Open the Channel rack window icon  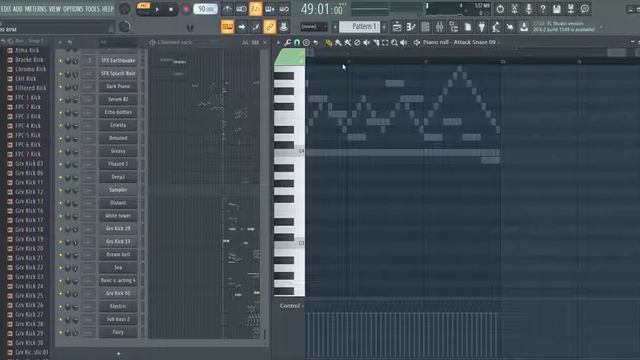[x=425, y=27]
